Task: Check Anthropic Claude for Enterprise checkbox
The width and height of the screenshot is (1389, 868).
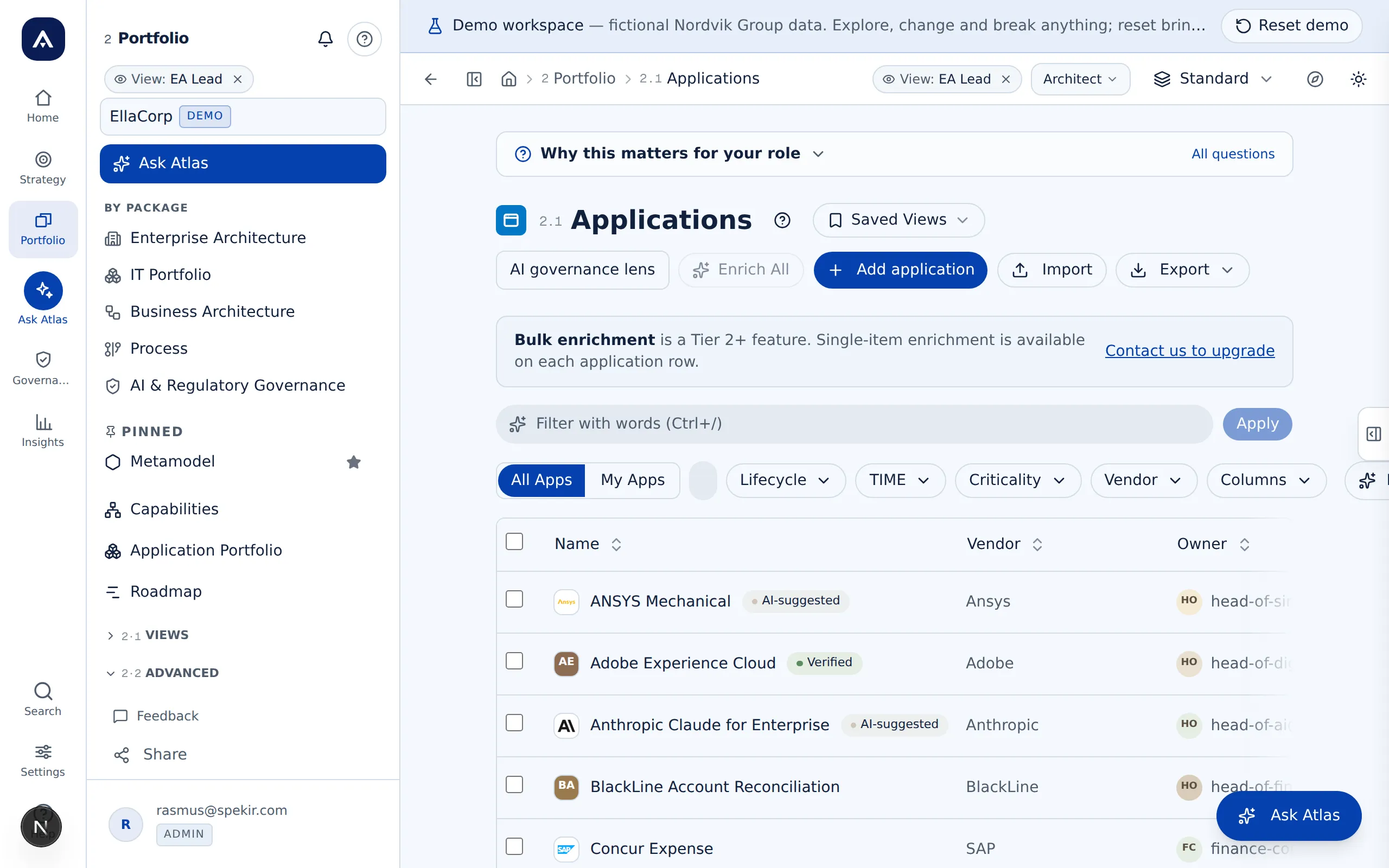Action: [514, 723]
